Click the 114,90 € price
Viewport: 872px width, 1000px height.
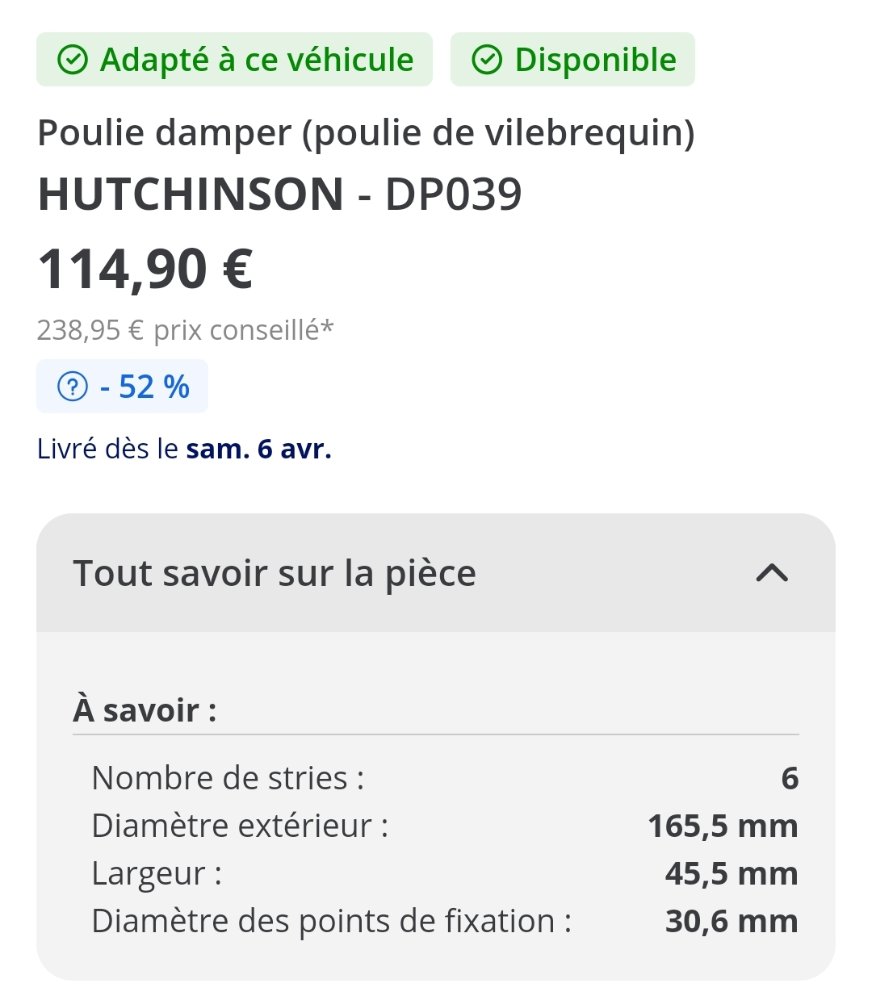pyautogui.click(x=145, y=267)
